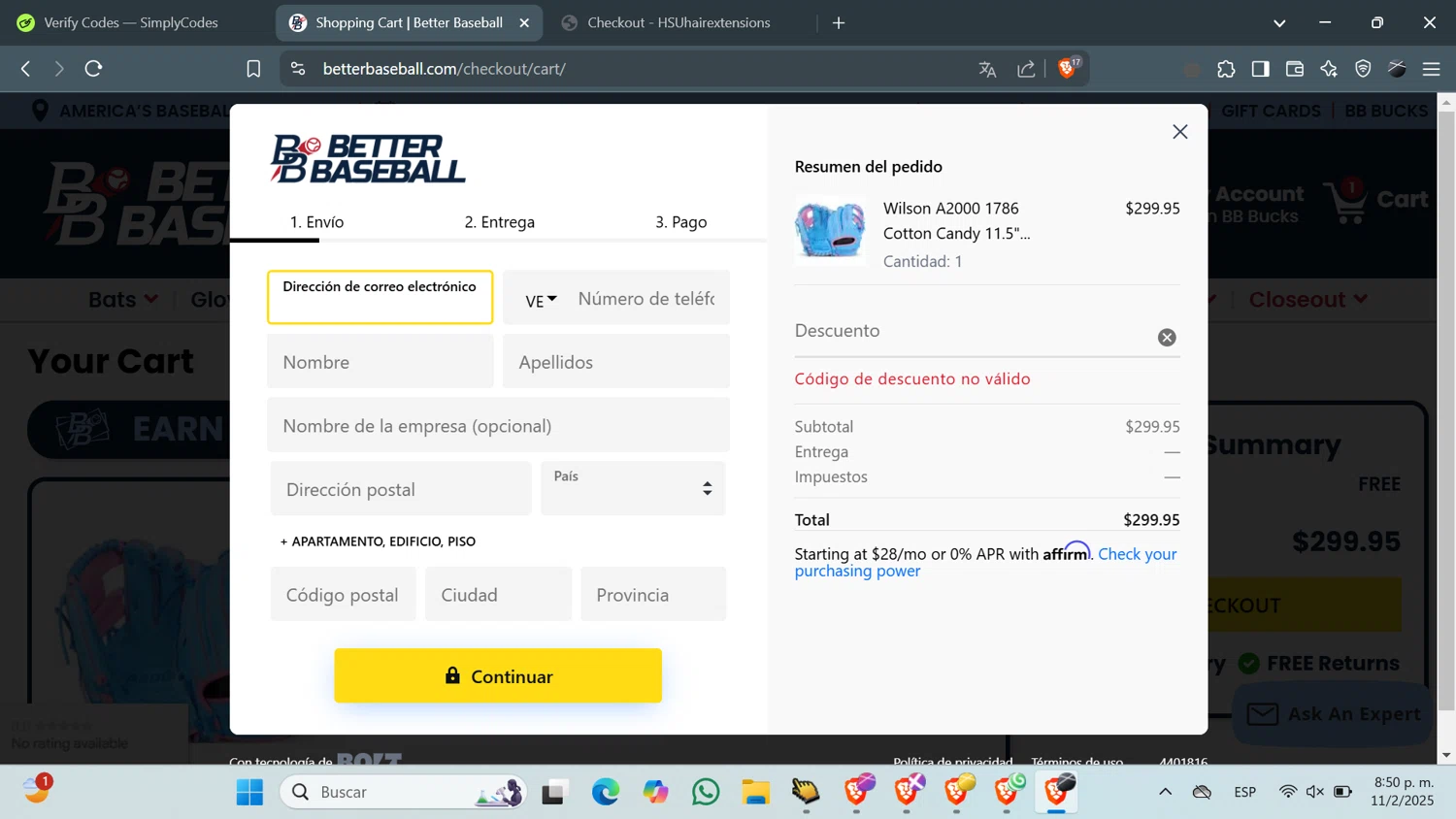Click the translate page icon
This screenshot has width=1456, height=819.
987,69
